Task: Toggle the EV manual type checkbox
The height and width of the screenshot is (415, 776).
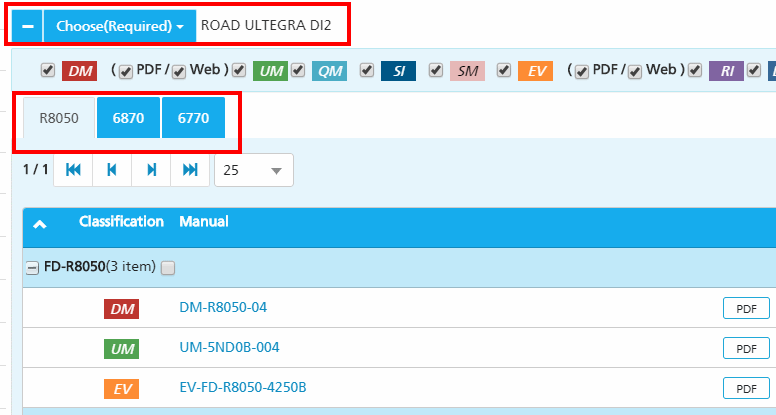Action: coord(504,70)
